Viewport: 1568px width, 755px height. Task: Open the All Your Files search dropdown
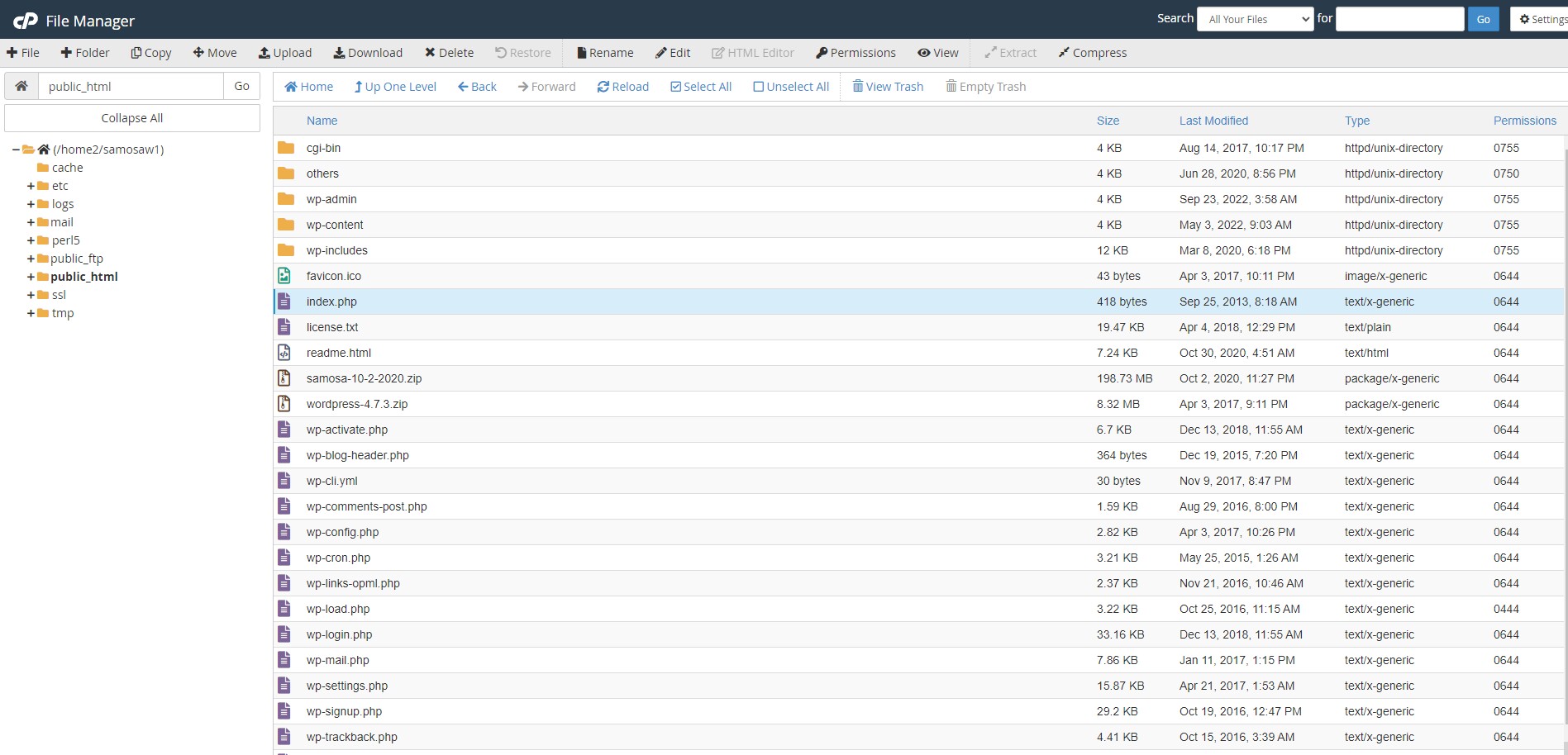point(1255,18)
